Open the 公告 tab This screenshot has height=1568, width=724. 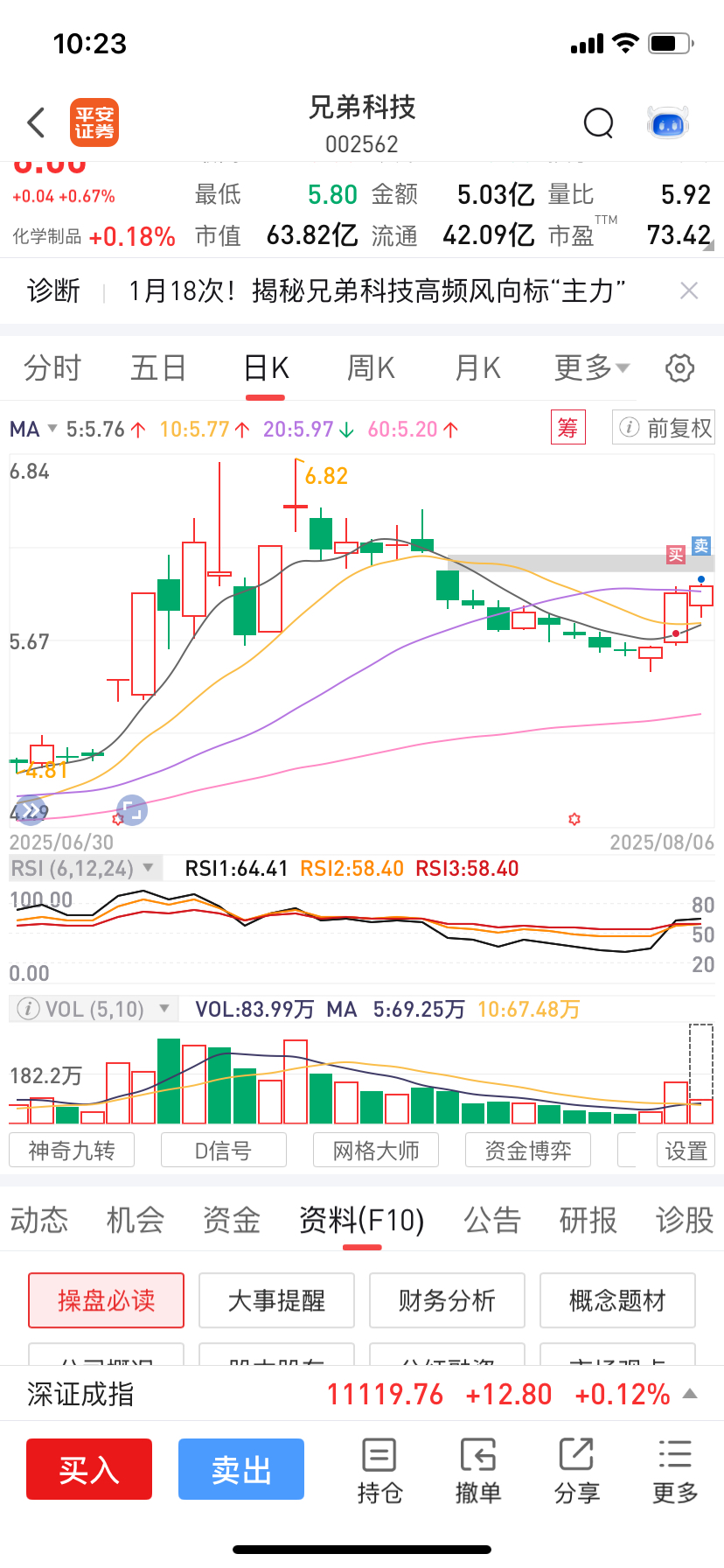[x=492, y=1220]
